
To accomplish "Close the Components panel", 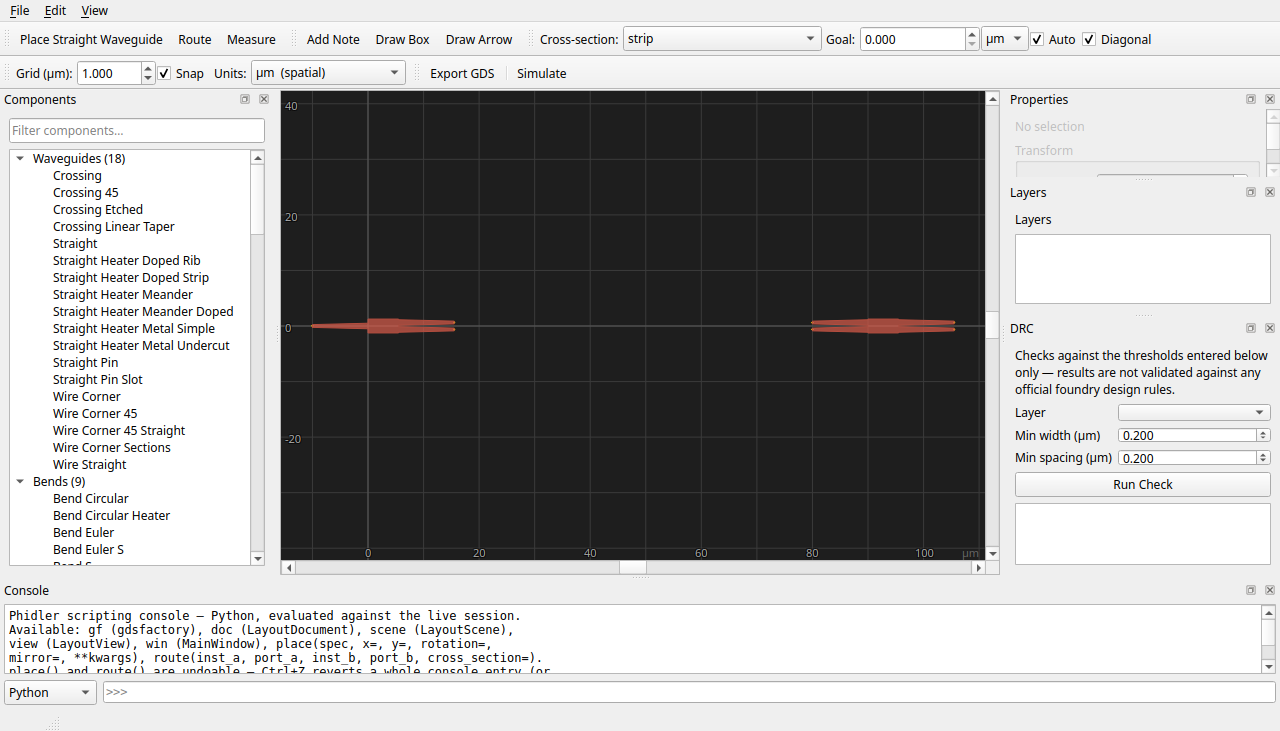I will pos(264,100).
